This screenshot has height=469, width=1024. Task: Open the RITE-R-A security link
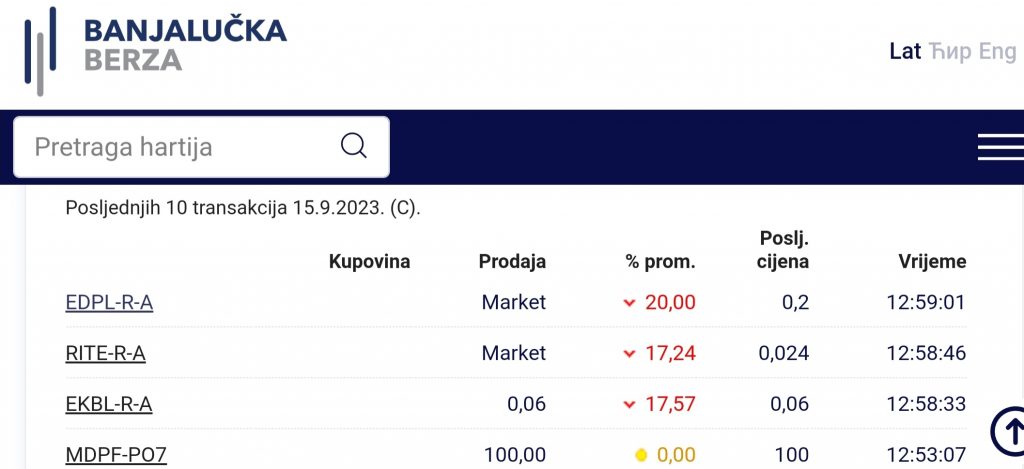pyautogui.click(x=106, y=353)
